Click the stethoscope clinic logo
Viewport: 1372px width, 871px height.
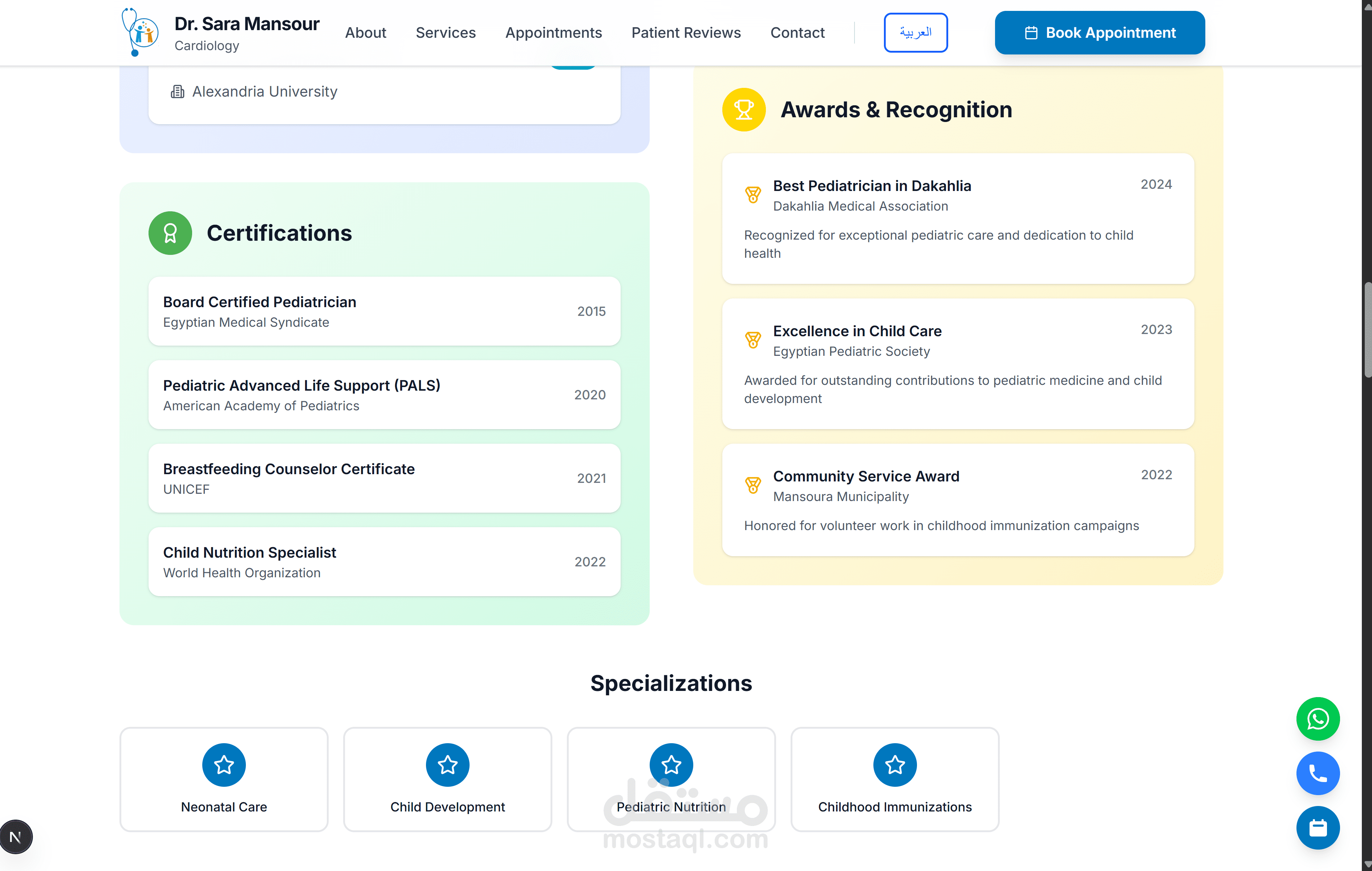point(139,32)
